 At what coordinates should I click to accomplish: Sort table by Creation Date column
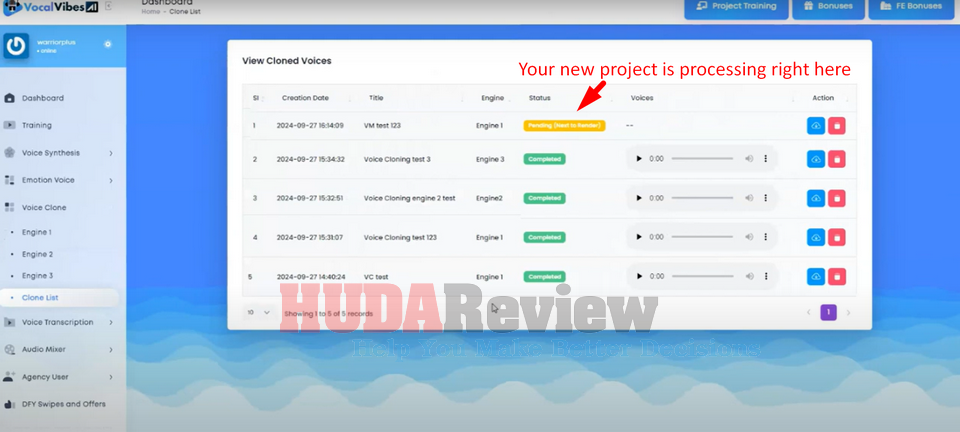(304, 98)
